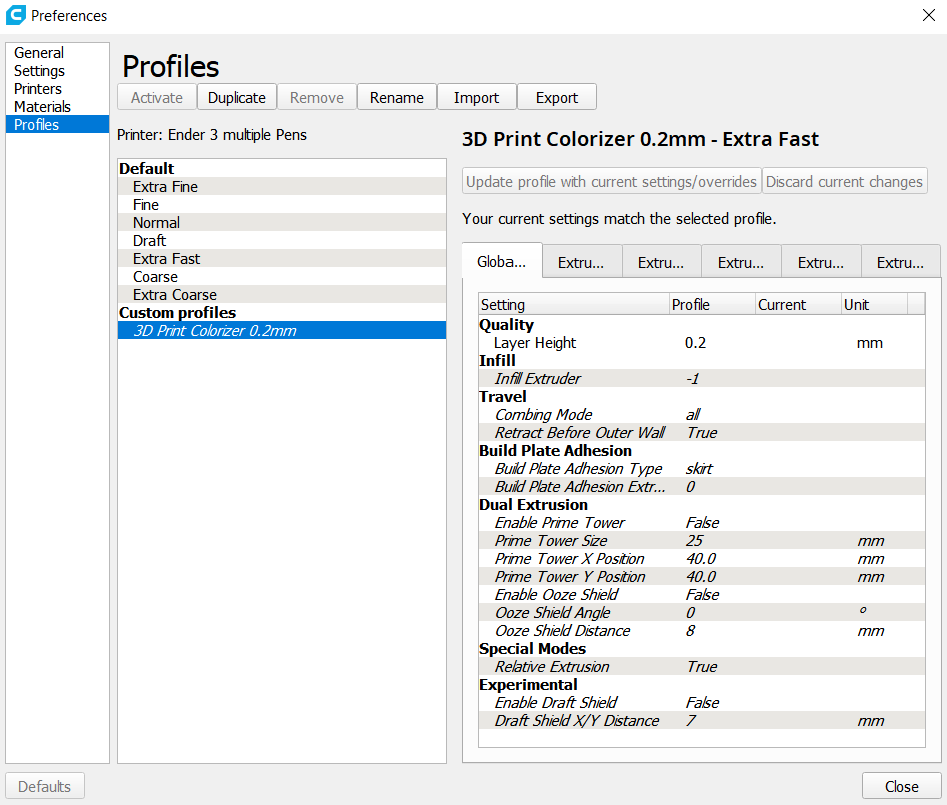Go to the Settings preferences page
This screenshot has height=805, width=947.
(40, 71)
